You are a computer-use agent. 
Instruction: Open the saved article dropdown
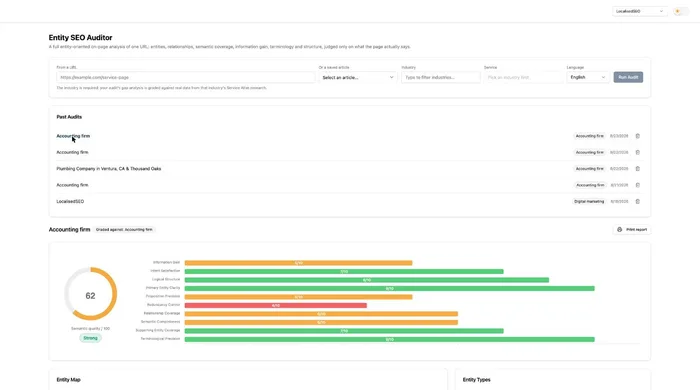358,77
